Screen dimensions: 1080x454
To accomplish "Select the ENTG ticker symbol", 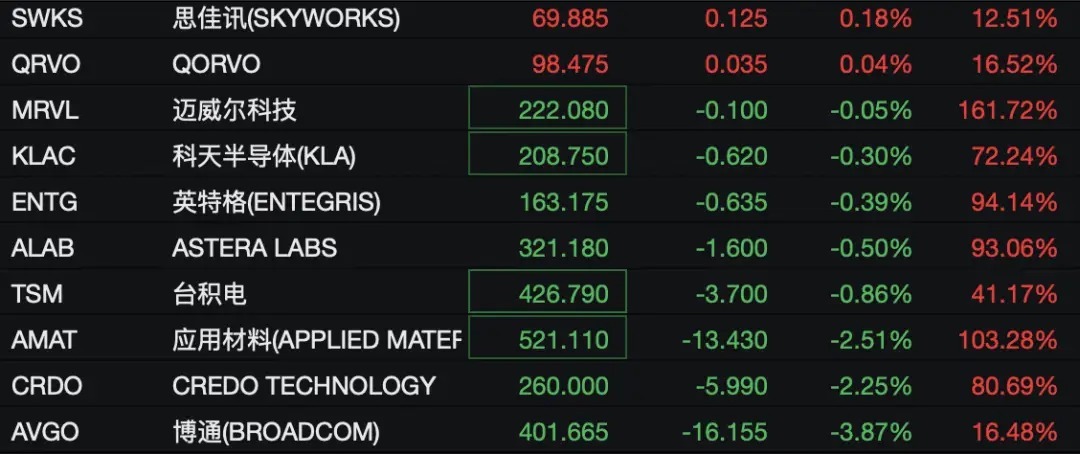I will pos(44,202).
